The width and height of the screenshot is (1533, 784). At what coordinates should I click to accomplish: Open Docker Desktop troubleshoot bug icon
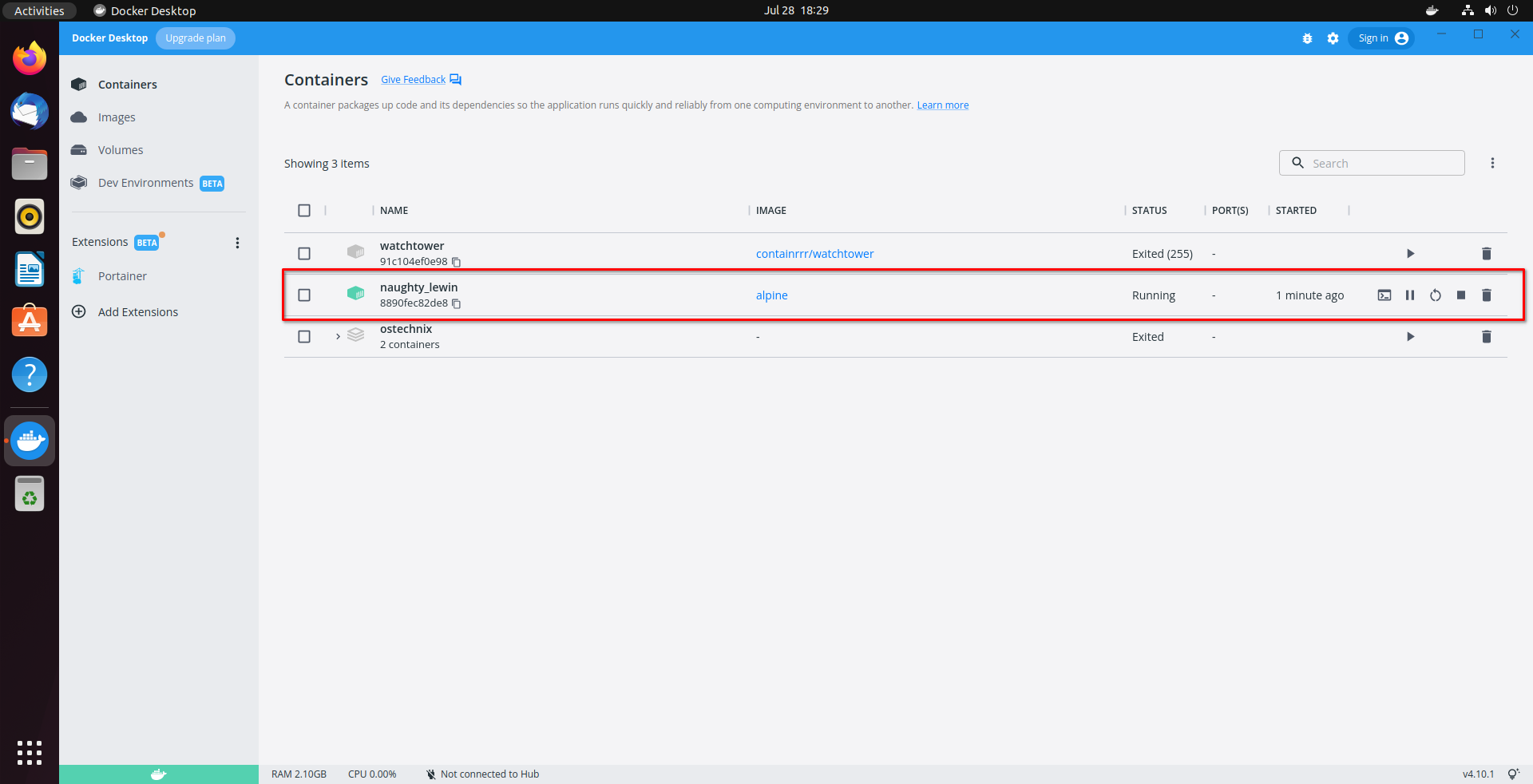(x=1307, y=38)
